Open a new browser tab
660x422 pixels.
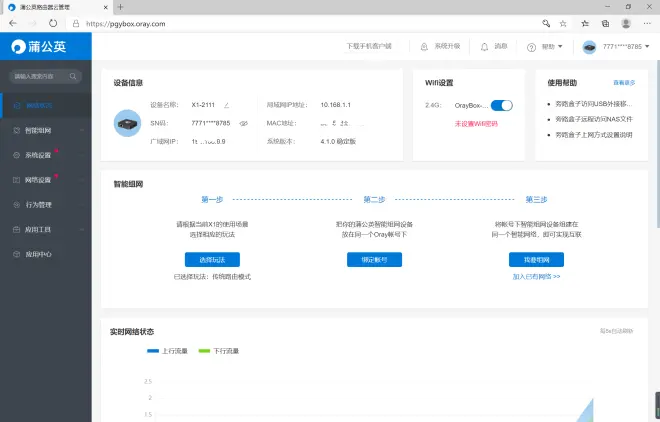[x=120, y=7]
